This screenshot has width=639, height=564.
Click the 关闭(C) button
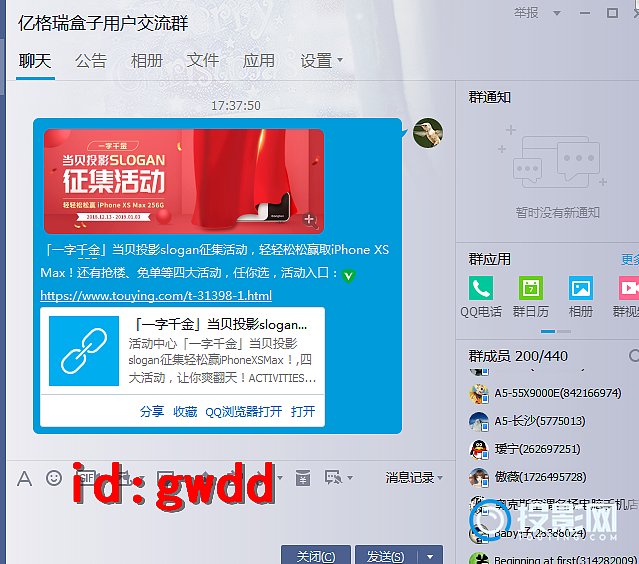tap(316, 556)
